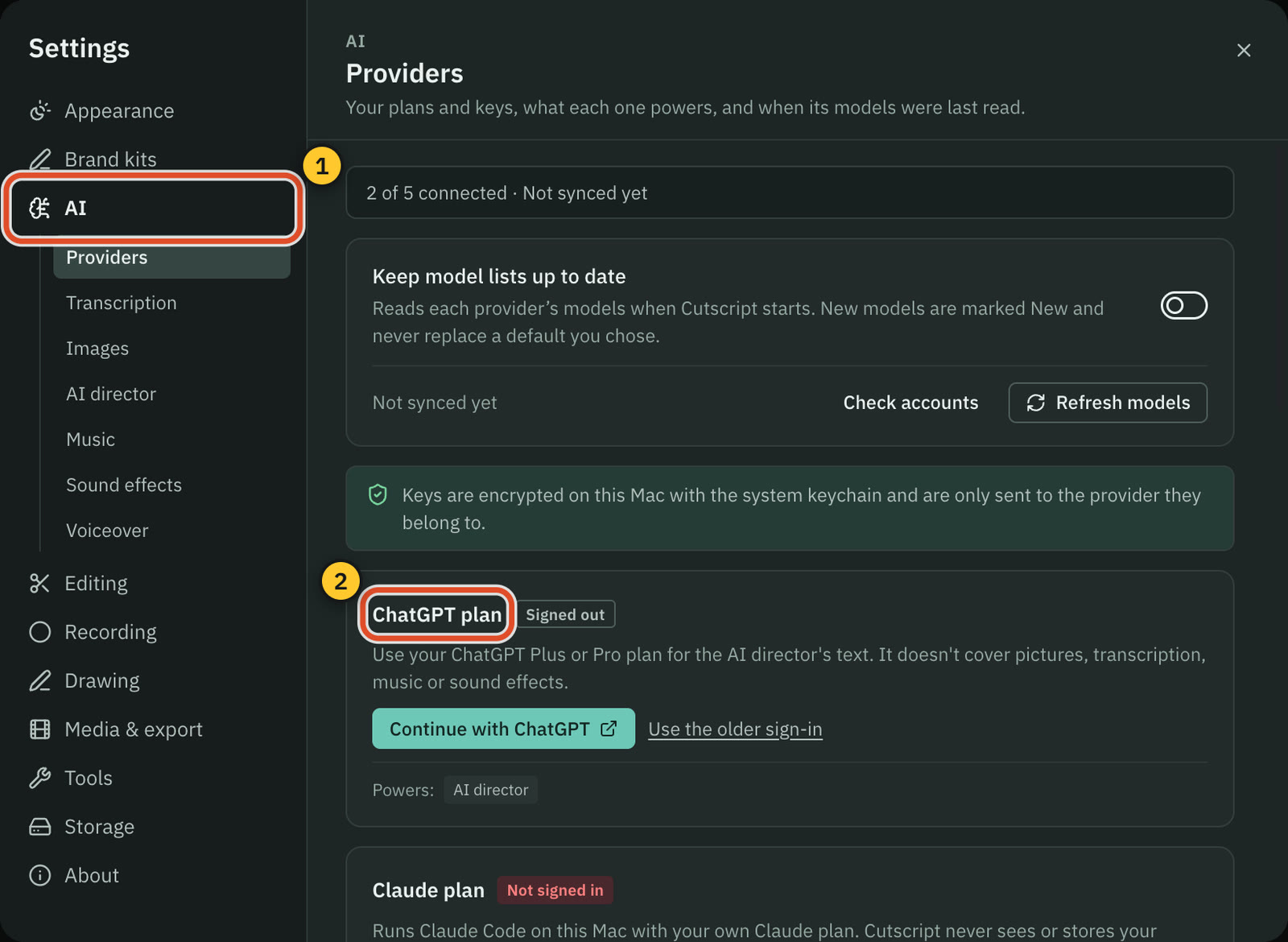Click the Storage drive icon
Screen dimensions: 1288x942
coord(40,827)
